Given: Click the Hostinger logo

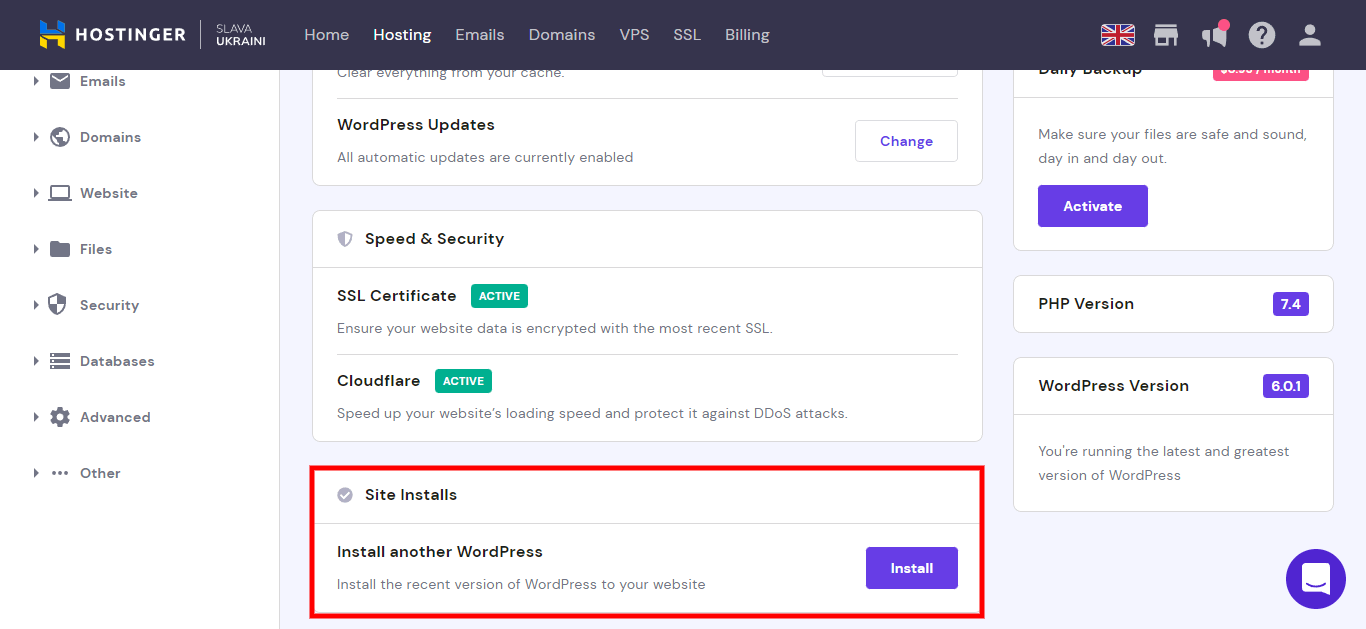Looking at the screenshot, I should (113, 35).
